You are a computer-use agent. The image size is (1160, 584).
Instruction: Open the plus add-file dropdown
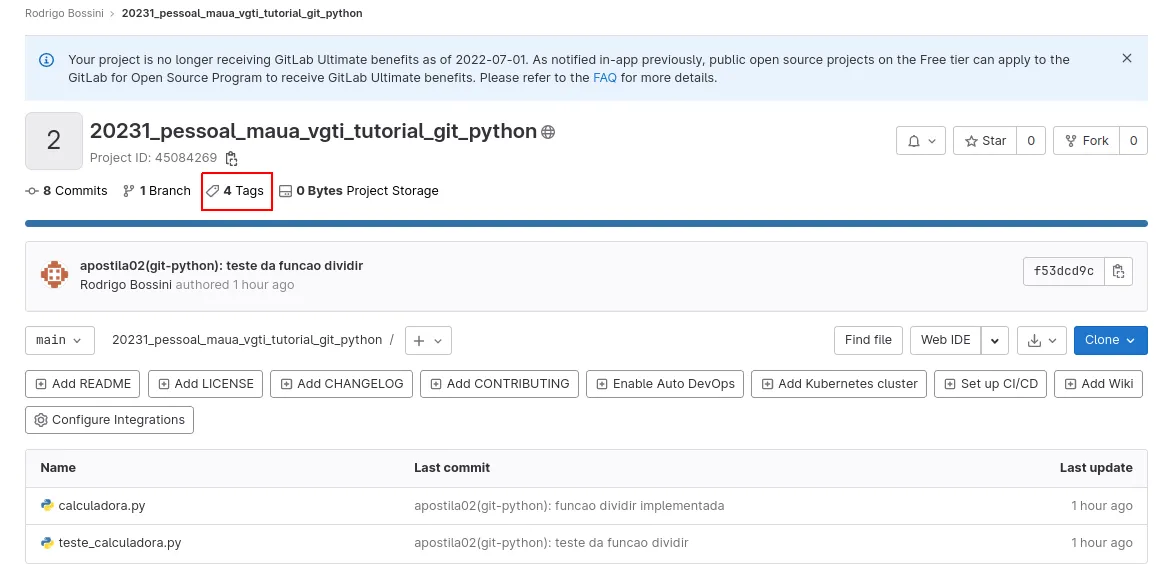(428, 340)
